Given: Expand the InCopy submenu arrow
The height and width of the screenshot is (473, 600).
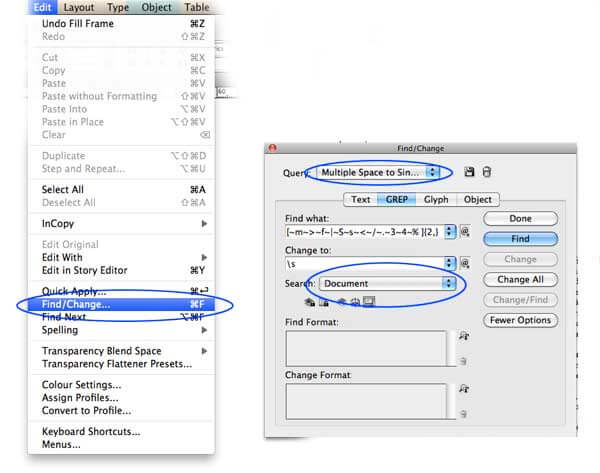Looking at the screenshot, I should click(204, 223).
